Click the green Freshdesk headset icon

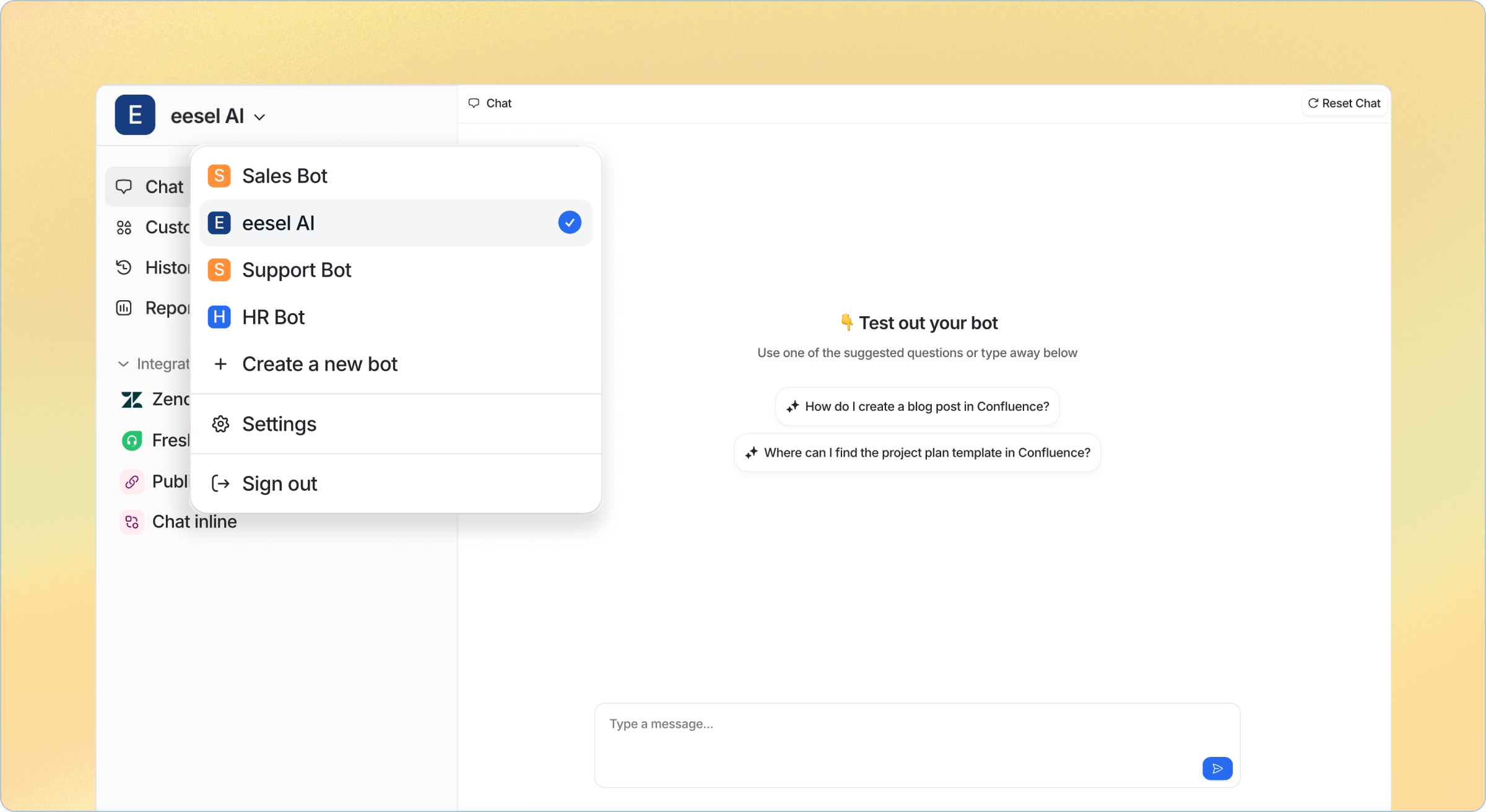(132, 441)
